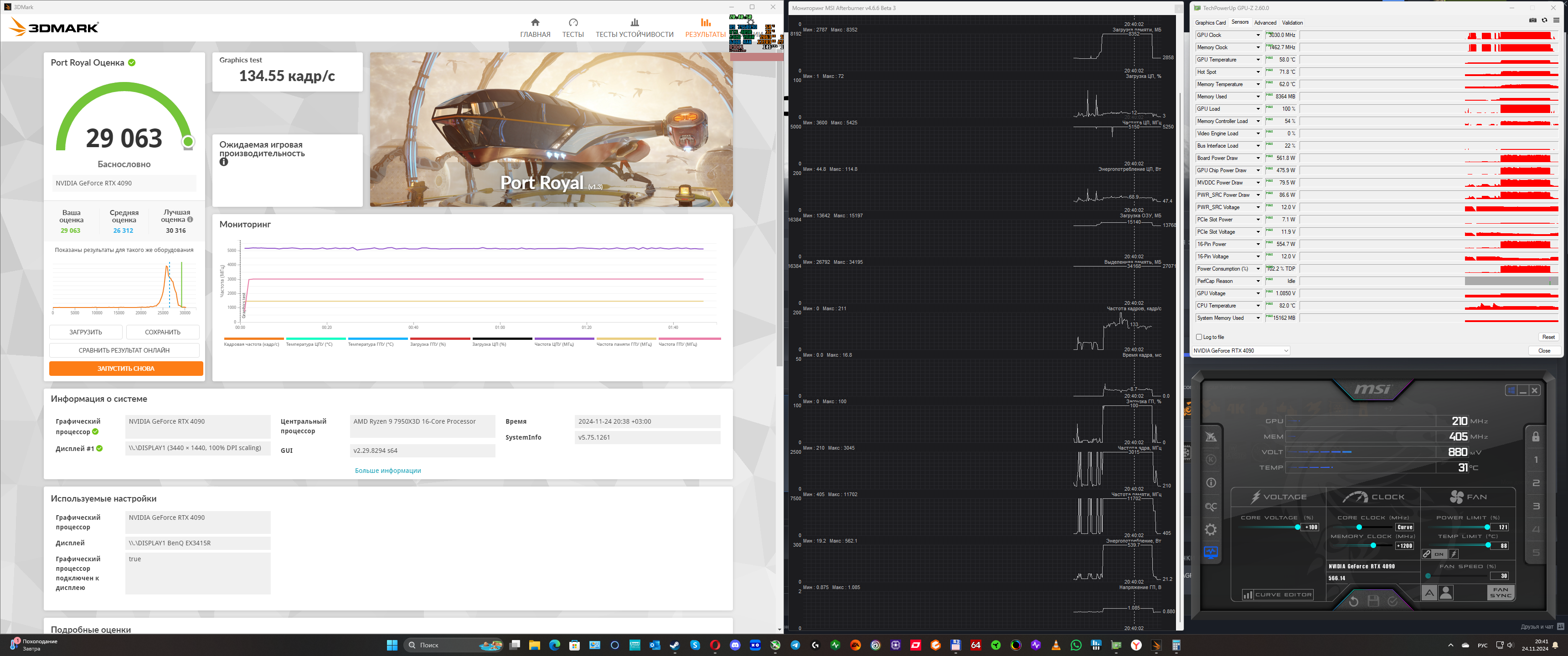Expand the GPU Clock sensor dropdown

[1258, 35]
